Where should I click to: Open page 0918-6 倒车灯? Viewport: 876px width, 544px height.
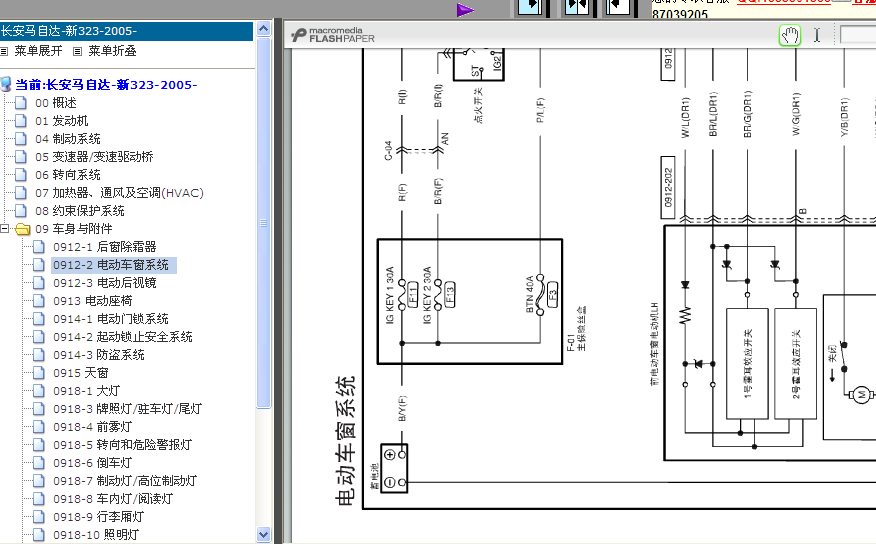[92, 463]
